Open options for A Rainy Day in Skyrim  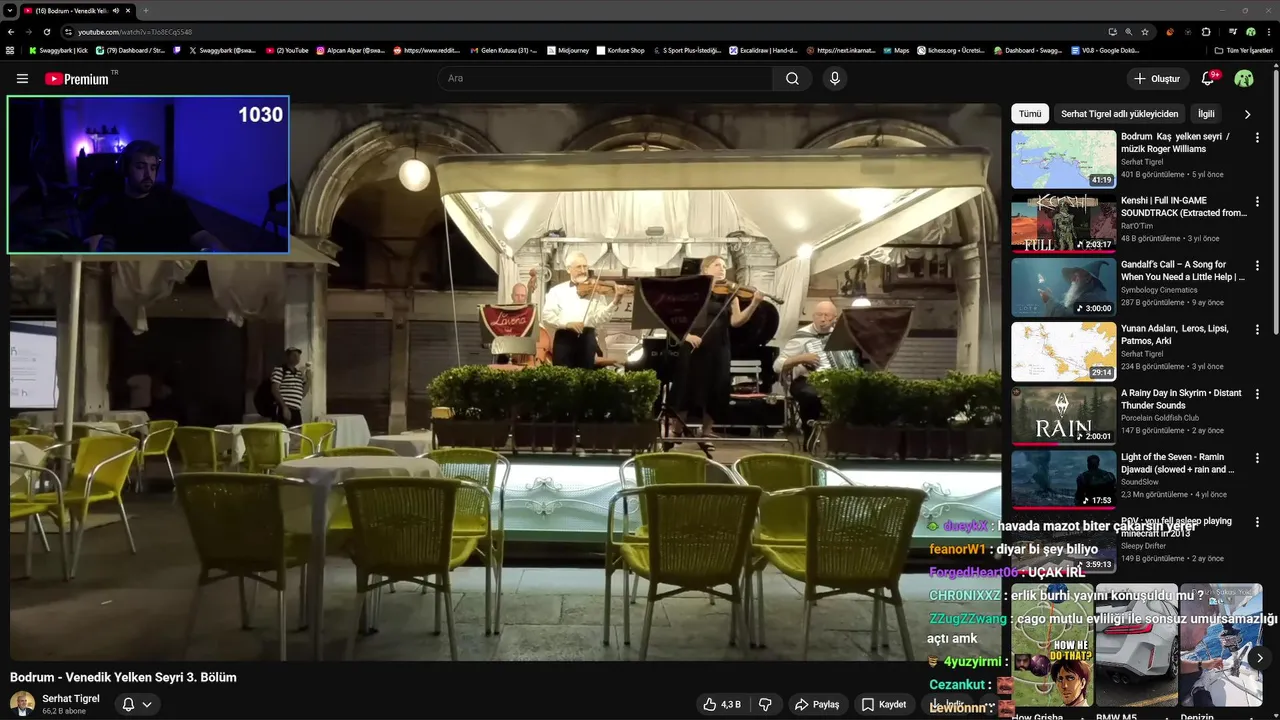point(1258,394)
